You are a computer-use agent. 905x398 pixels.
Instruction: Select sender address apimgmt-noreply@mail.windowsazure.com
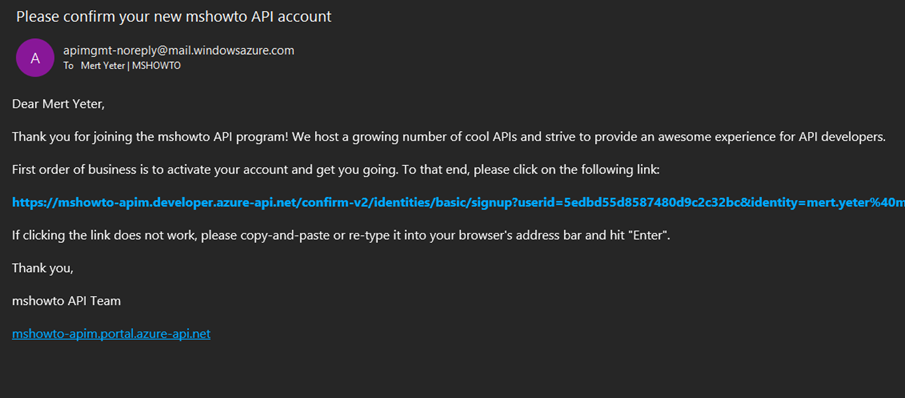tap(179, 51)
